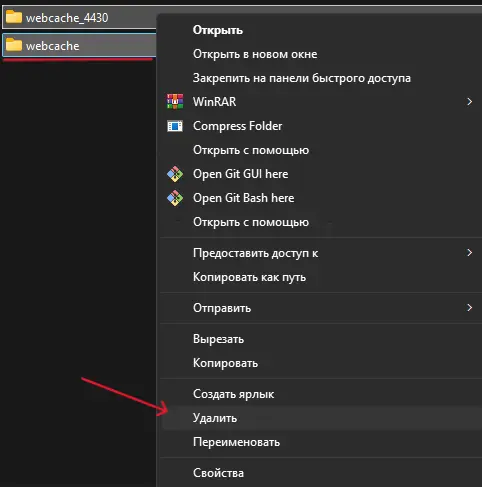Viewport: 482px width, 487px height.
Task: Click the Git GUI icon
Action: coord(175,174)
